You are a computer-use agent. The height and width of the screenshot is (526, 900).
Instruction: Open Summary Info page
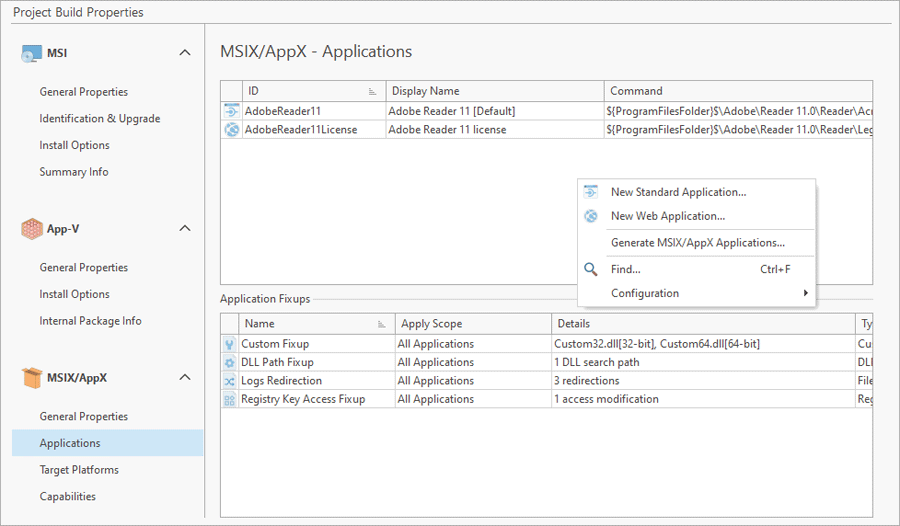[73, 172]
